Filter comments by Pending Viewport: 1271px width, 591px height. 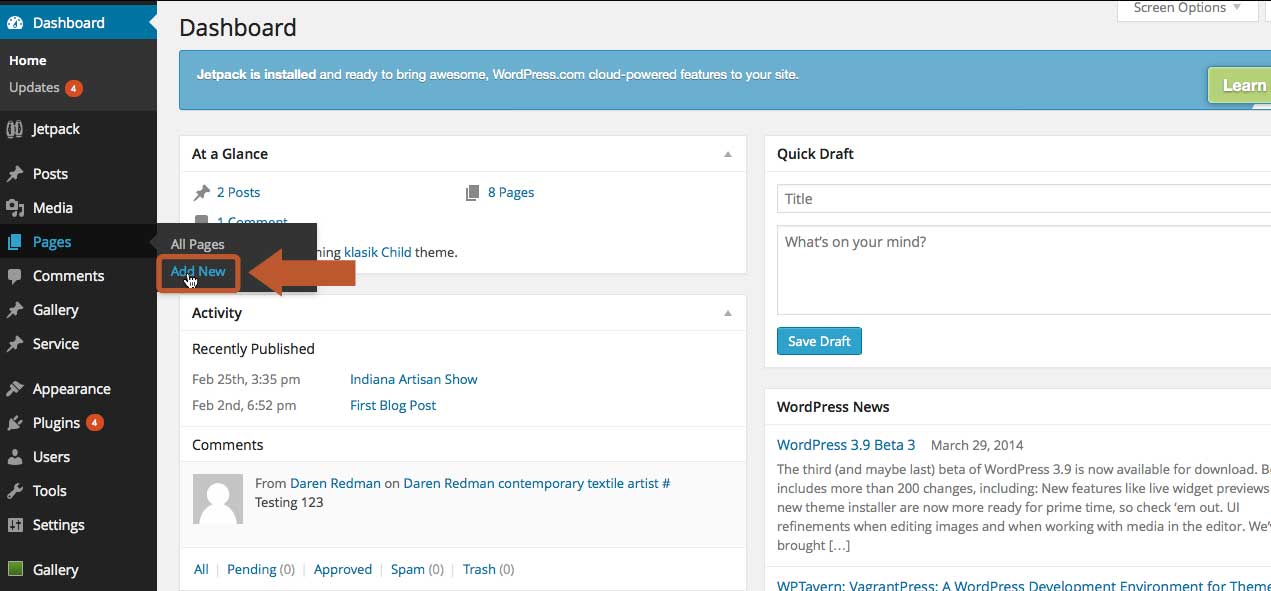(251, 570)
